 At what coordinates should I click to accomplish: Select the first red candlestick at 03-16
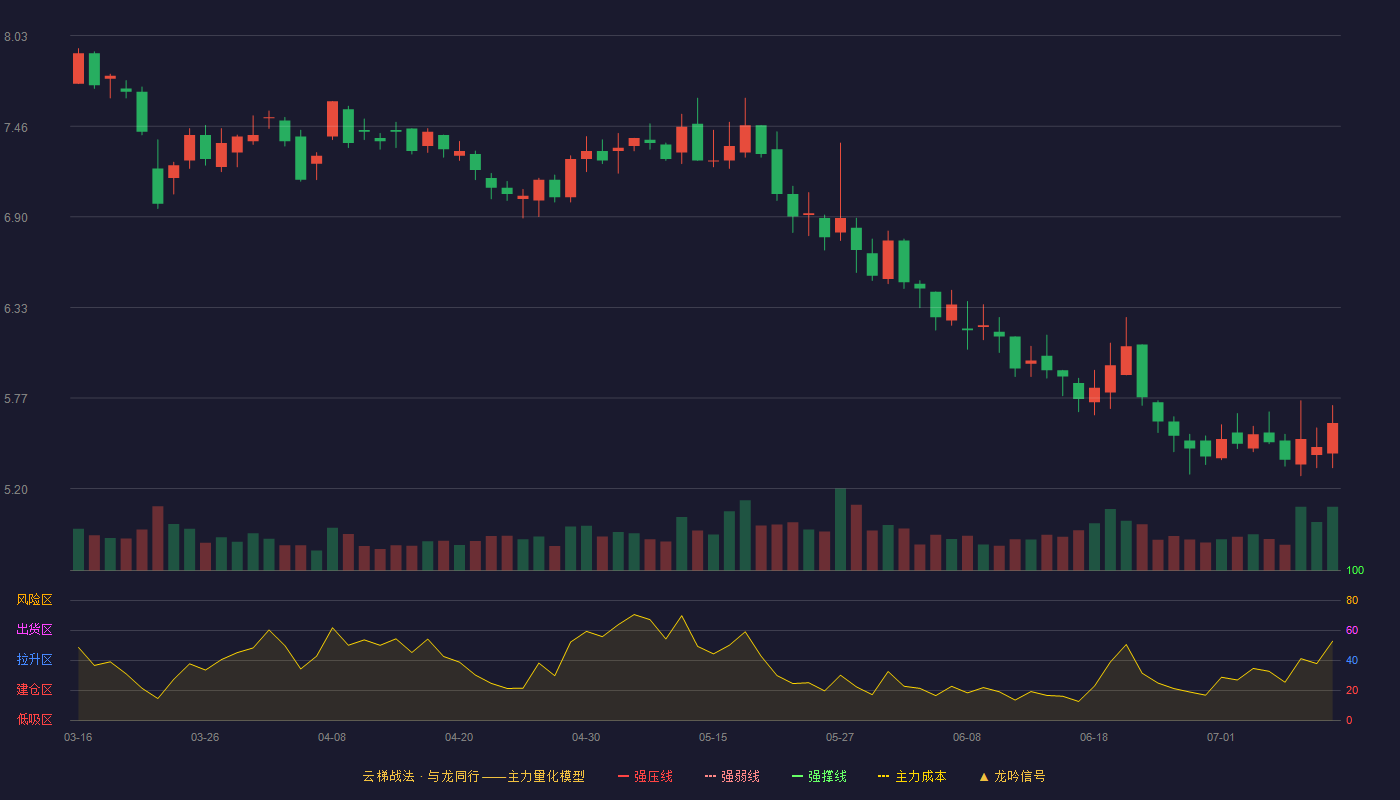pyautogui.click(x=78, y=68)
